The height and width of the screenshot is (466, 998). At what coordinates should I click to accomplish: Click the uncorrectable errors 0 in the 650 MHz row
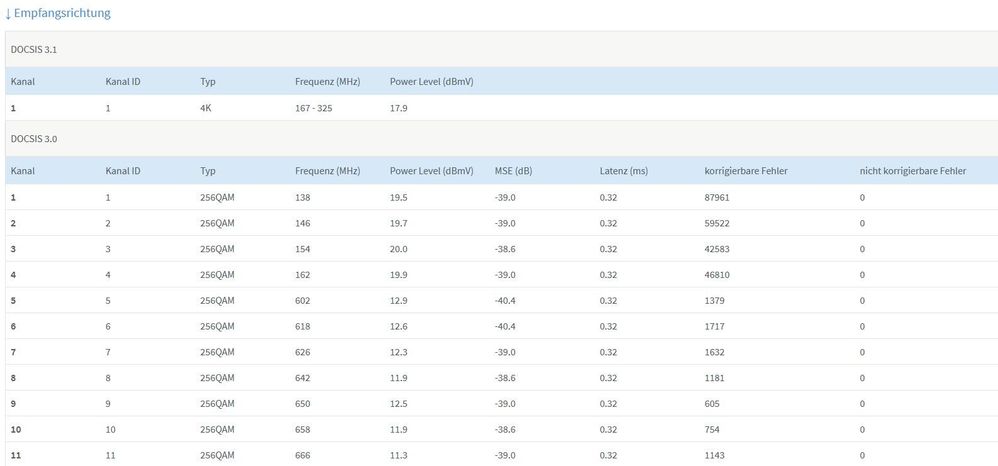point(862,404)
